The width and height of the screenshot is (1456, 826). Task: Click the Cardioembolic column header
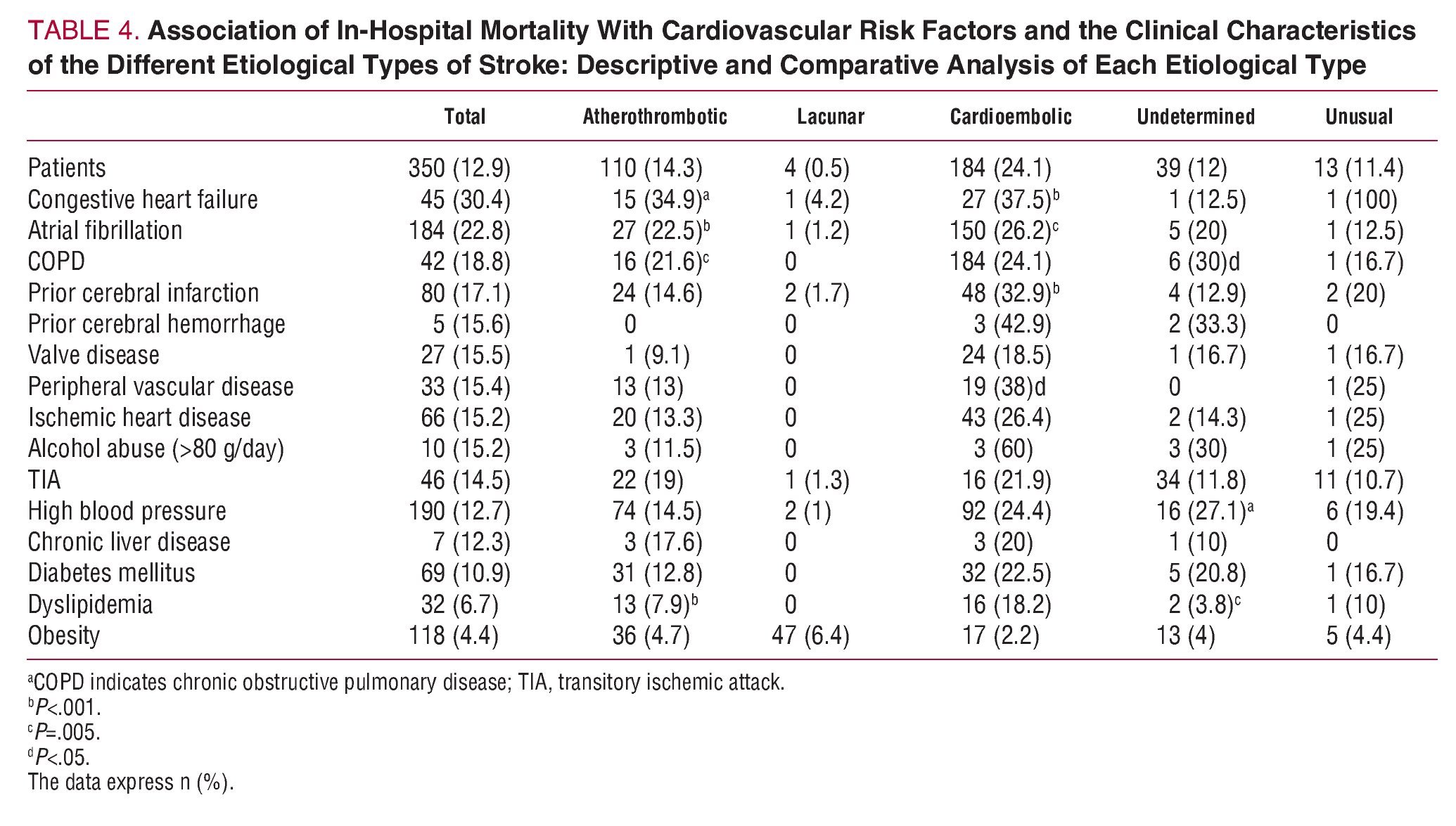coord(1010,117)
